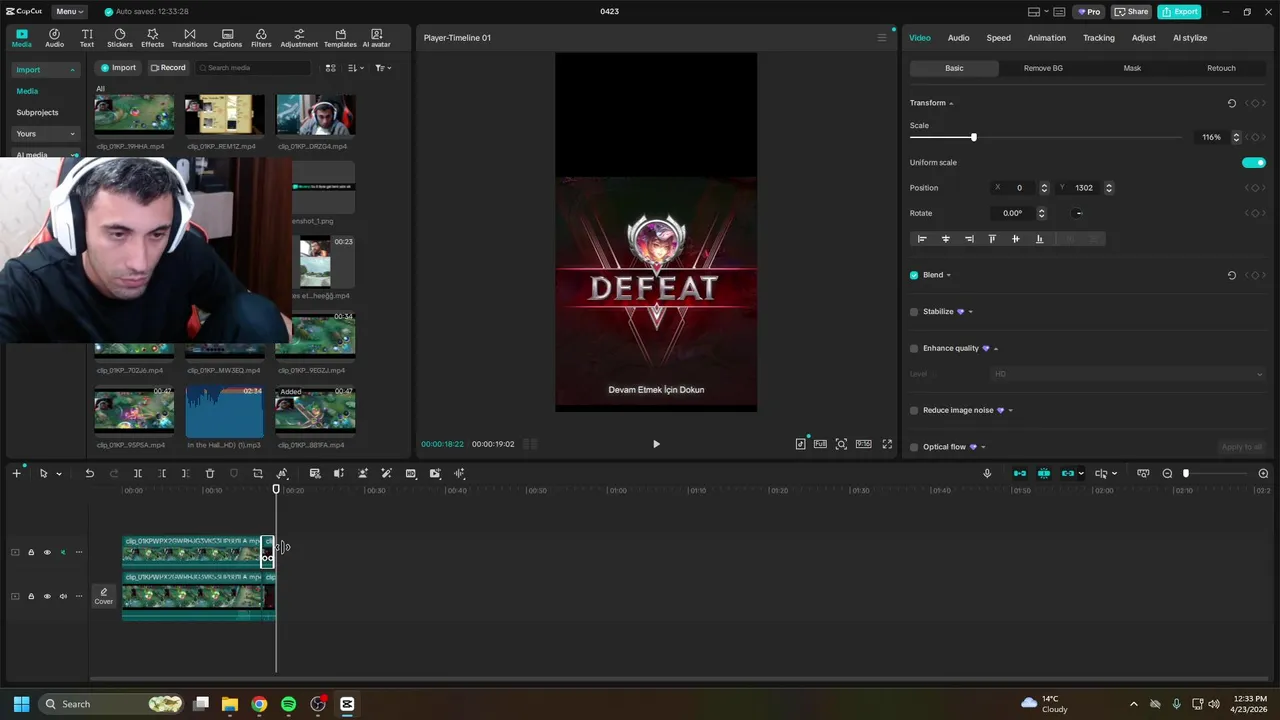Viewport: 1280px width, 720px height.
Task: Click the Record voiceover microphone icon
Action: tap(987, 473)
